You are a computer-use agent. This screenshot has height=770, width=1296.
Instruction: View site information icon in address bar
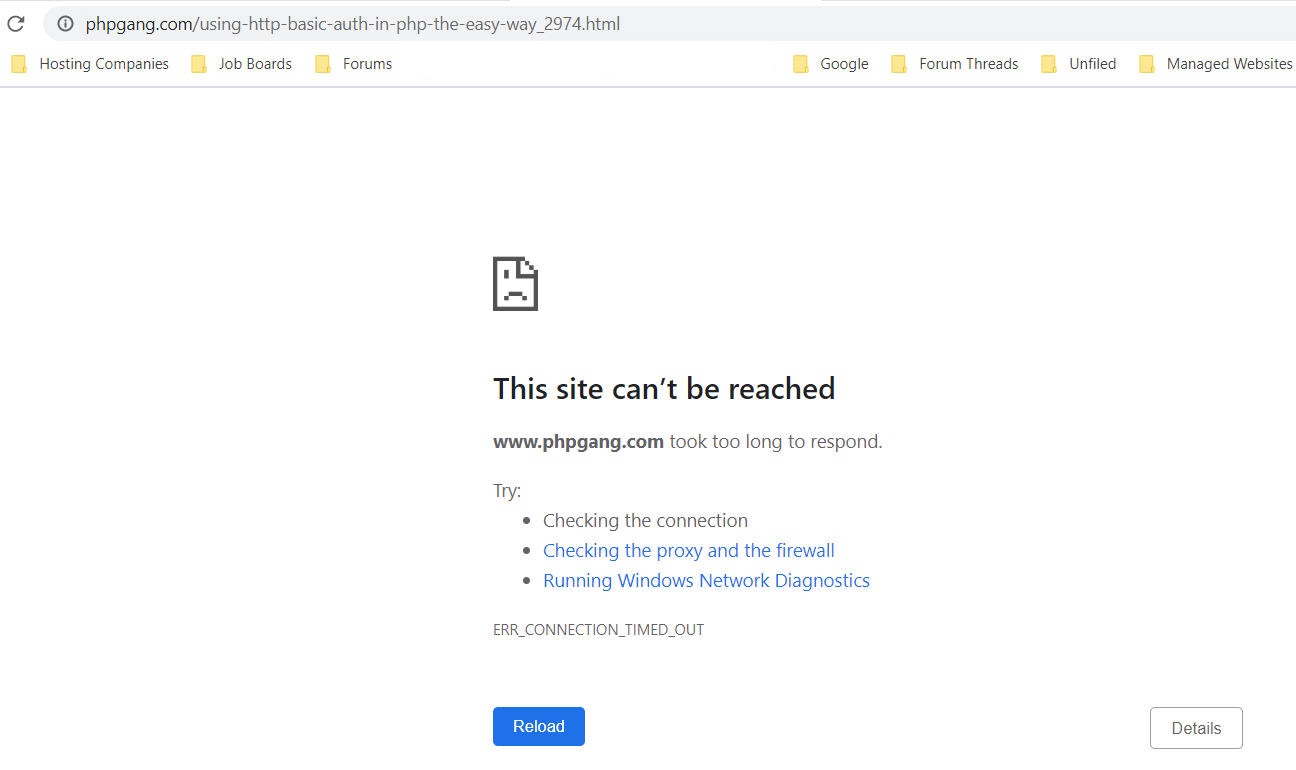65,23
